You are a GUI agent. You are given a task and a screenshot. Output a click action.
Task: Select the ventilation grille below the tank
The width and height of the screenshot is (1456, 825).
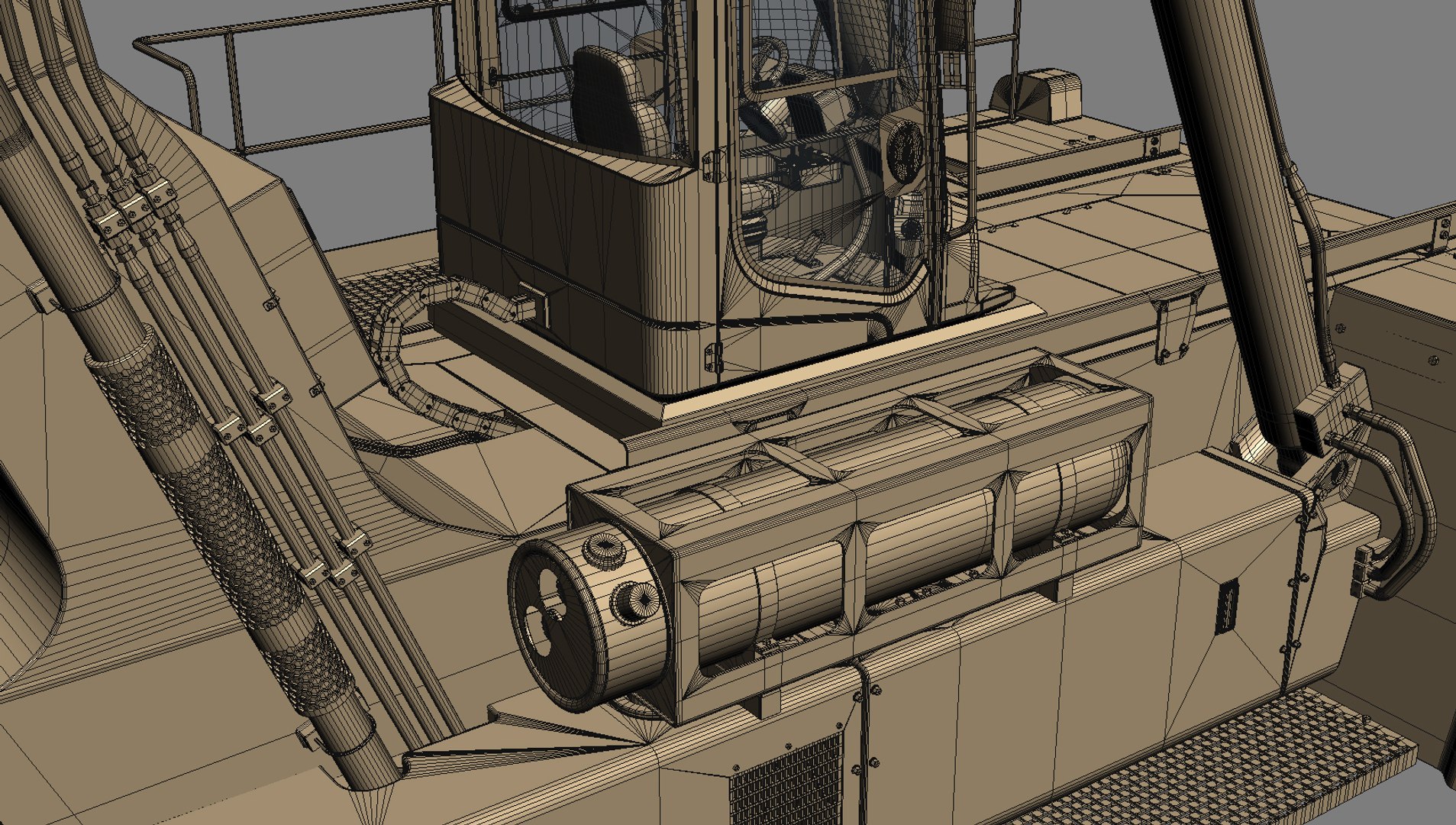point(789,781)
